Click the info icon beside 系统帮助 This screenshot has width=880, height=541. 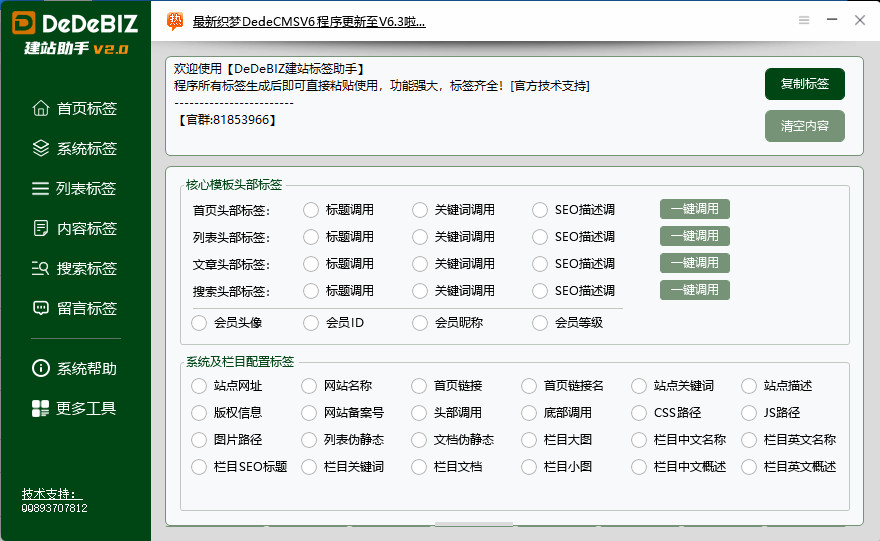pyautogui.click(x=41, y=368)
